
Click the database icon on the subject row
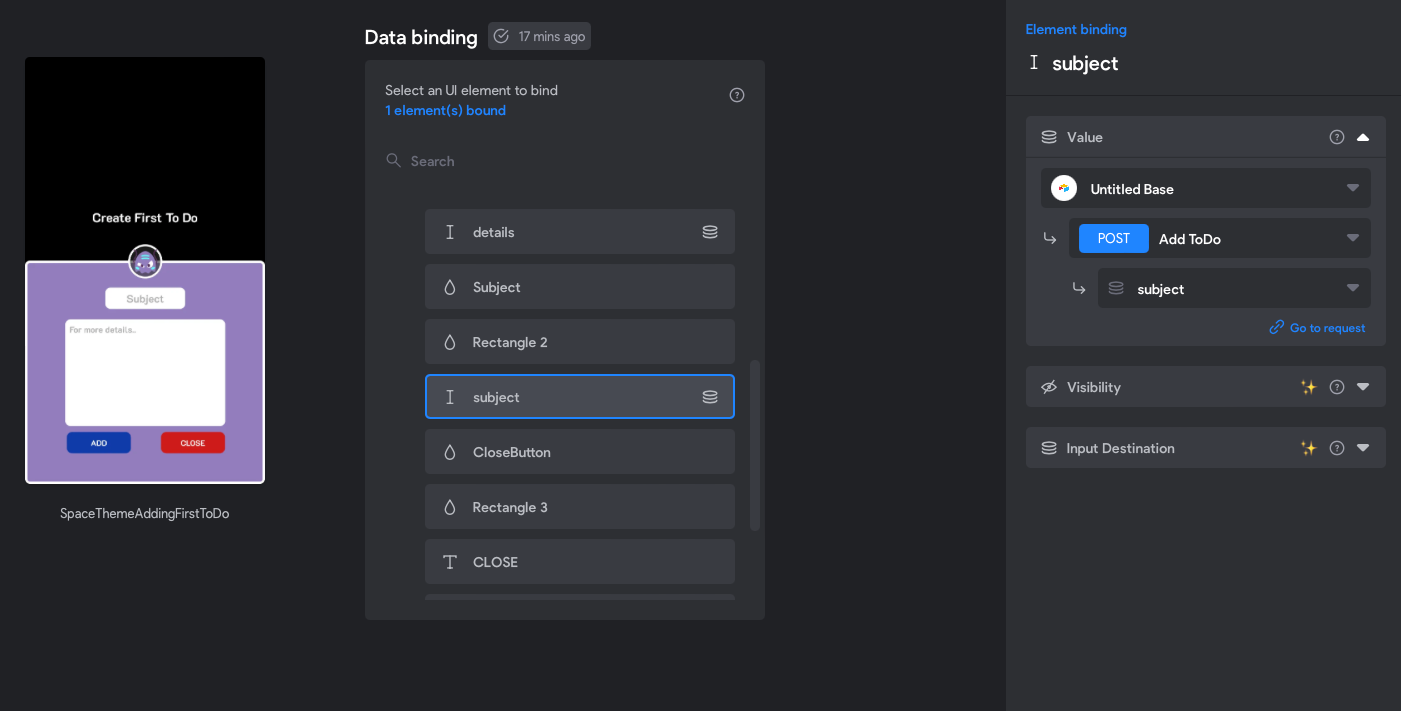point(710,397)
